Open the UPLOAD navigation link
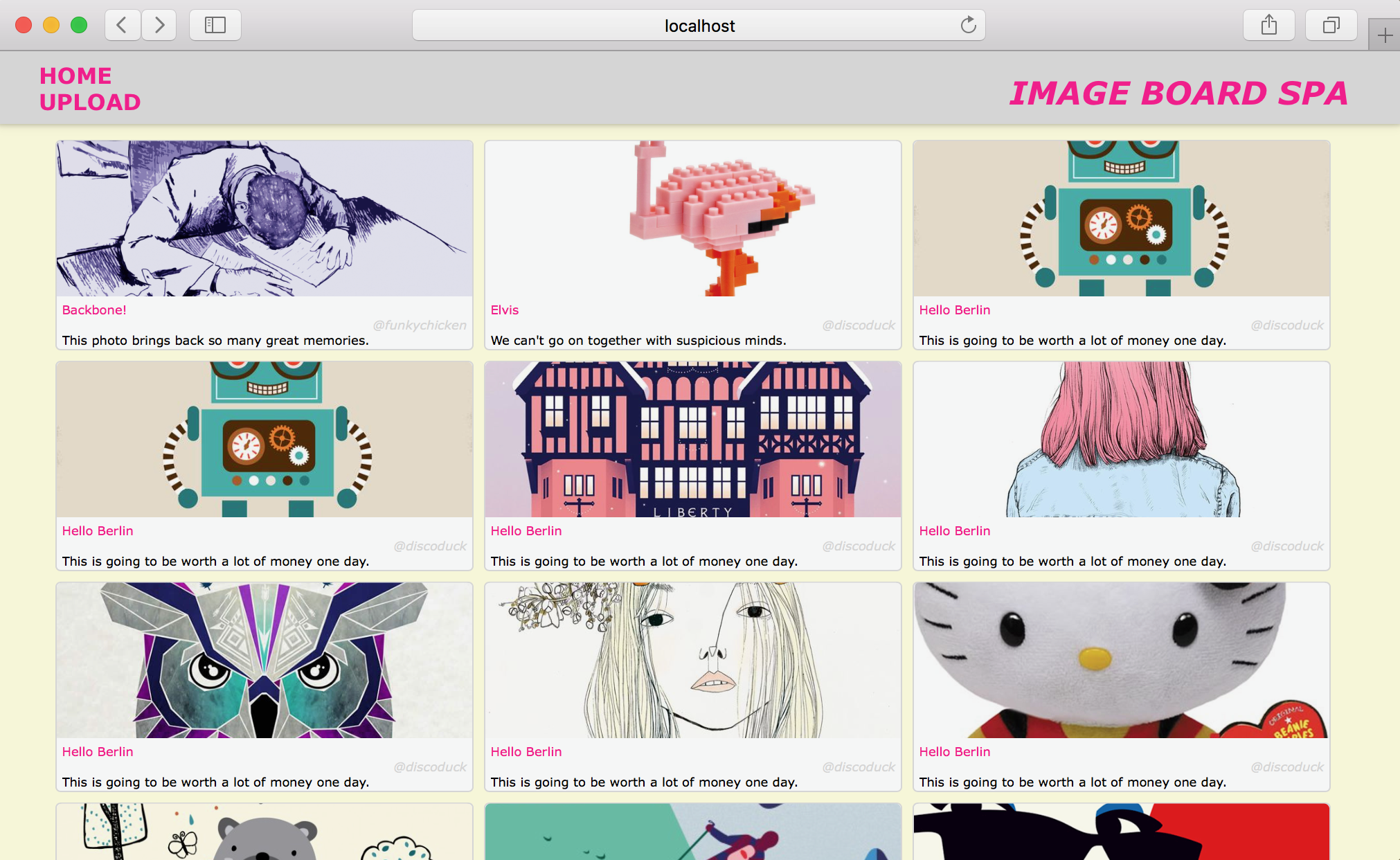The width and height of the screenshot is (1400, 860). point(90,102)
